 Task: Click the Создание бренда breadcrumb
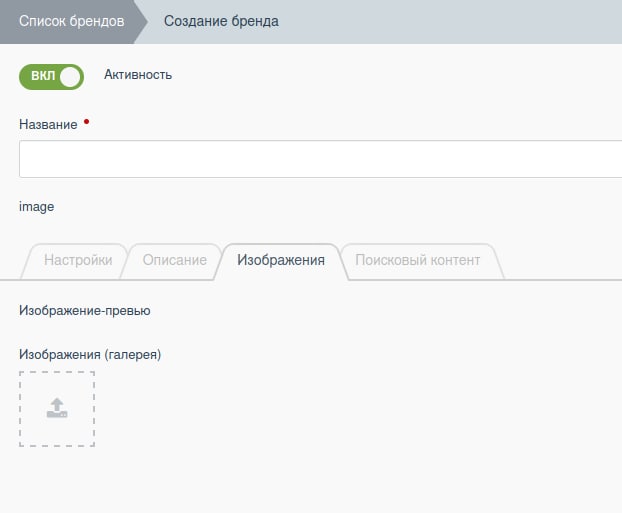point(221,21)
